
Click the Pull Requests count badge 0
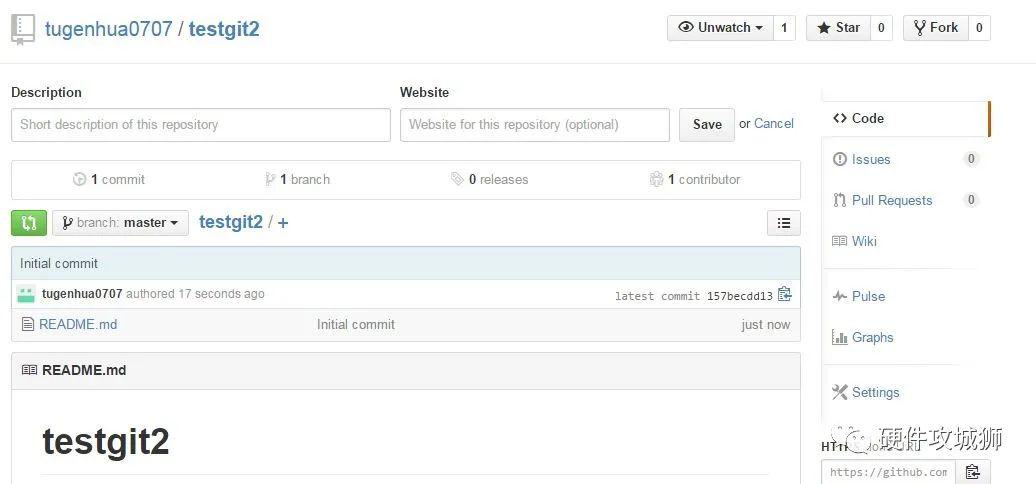(971, 199)
